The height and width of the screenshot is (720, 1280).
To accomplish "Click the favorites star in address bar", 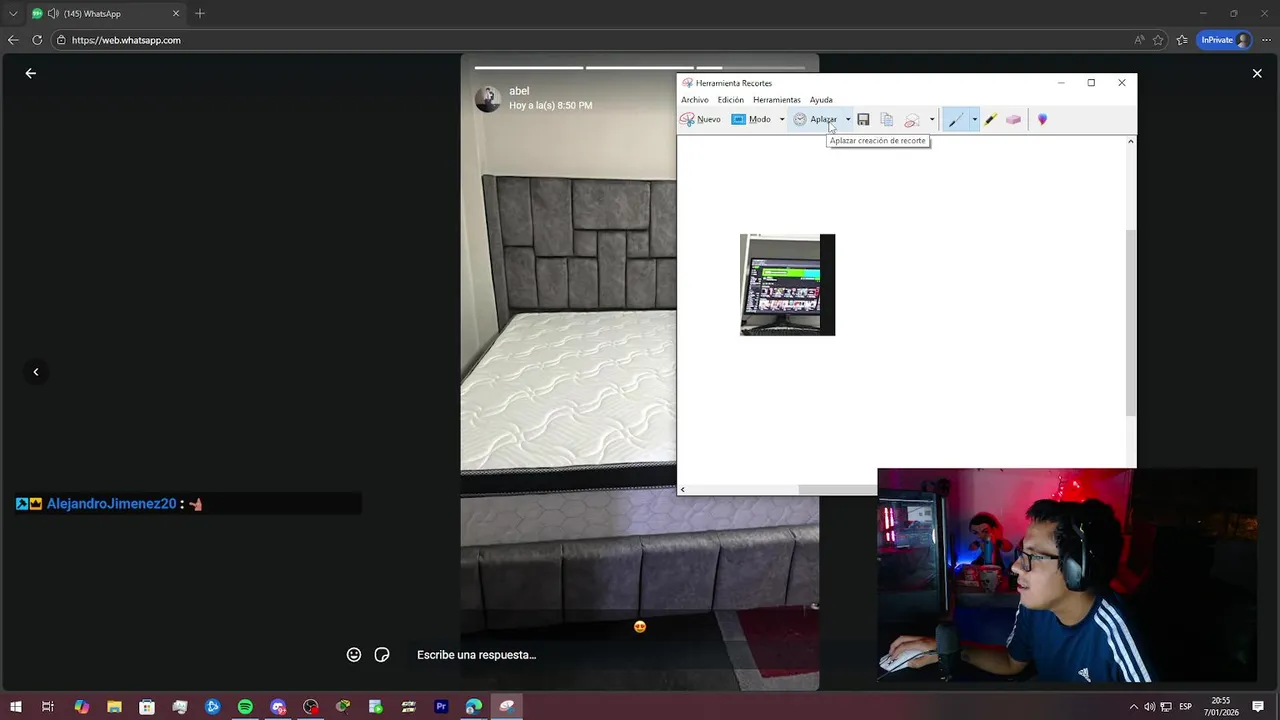I will tap(1158, 40).
